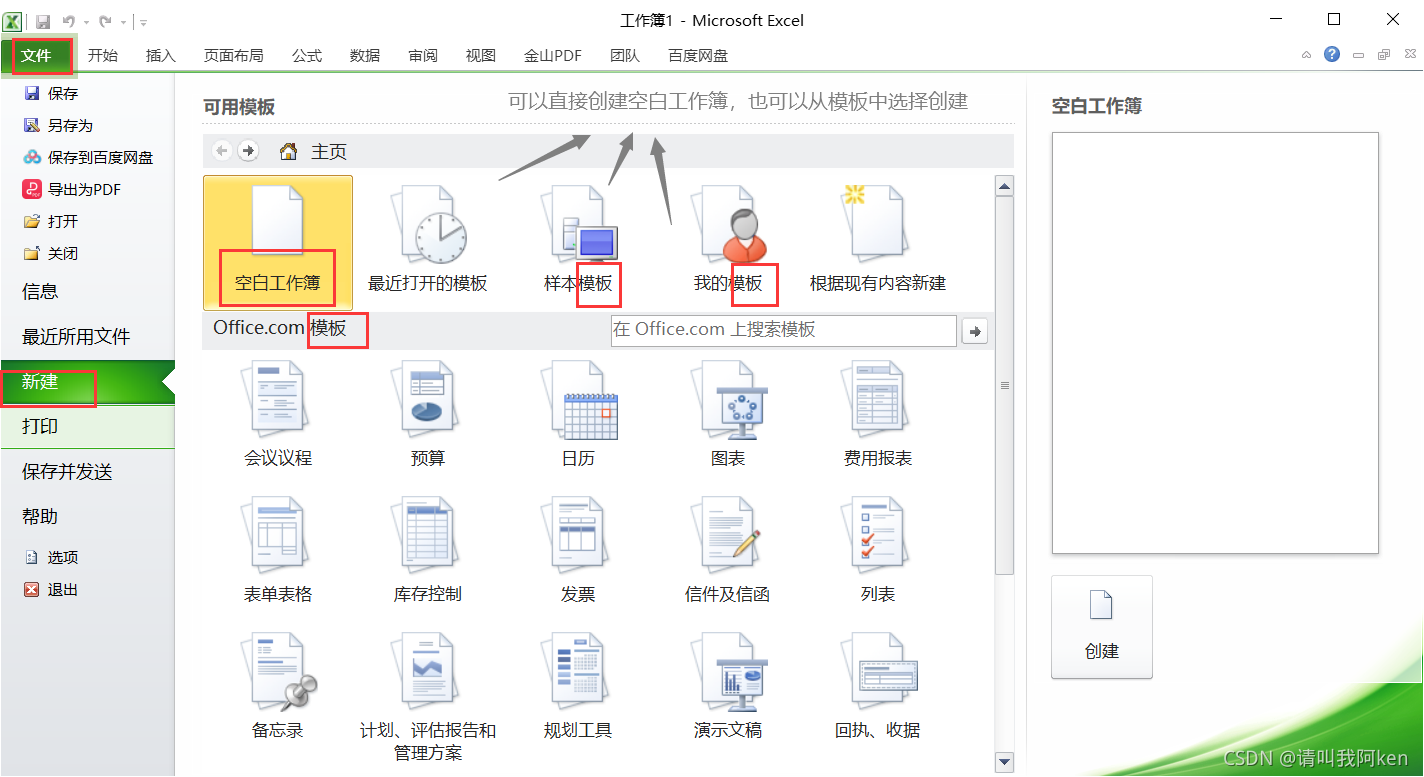
Task: Click the Save icon in quick access toolbar
Action: pyautogui.click(x=43, y=21)
